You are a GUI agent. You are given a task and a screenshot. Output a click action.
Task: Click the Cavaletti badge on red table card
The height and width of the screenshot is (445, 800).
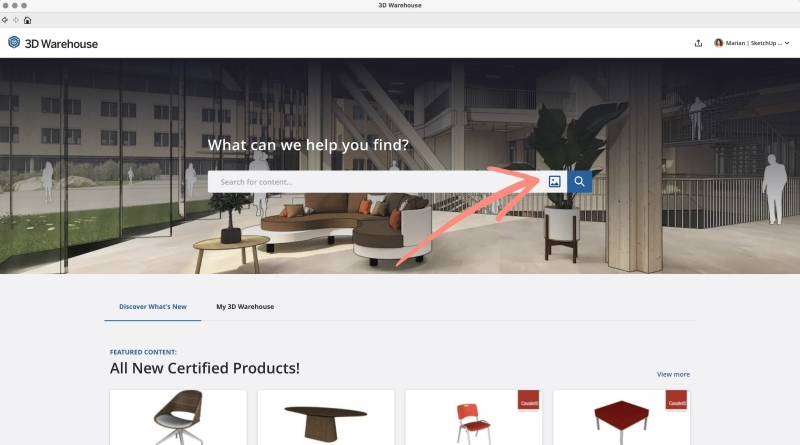(x=677, y=401)
